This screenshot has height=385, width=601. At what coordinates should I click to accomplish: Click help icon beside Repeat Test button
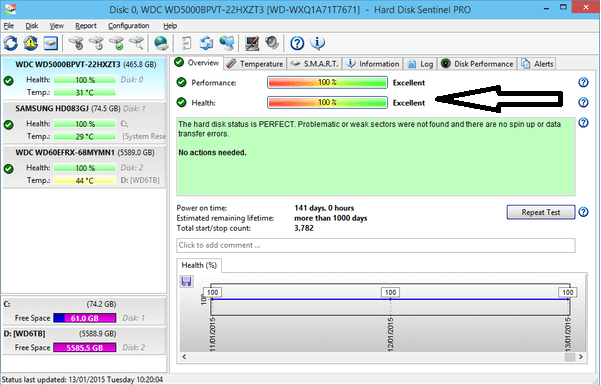click(583, 212)
